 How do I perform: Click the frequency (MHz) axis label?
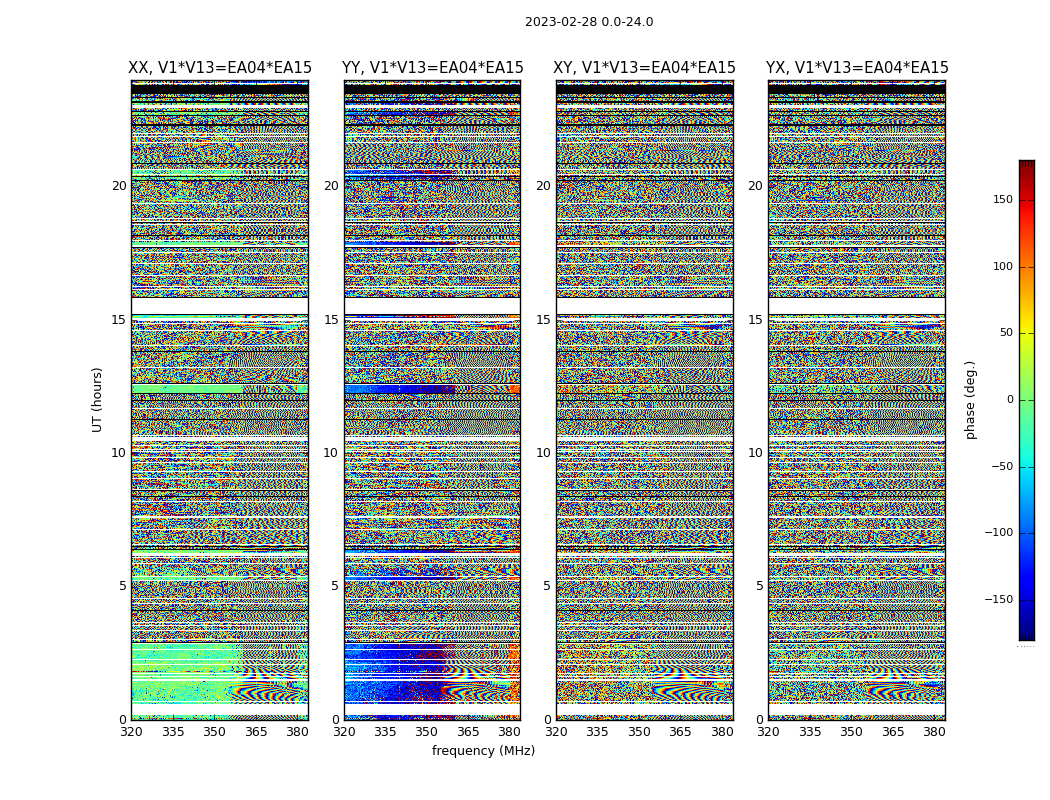pyautogui.click(x=483, y=751)
